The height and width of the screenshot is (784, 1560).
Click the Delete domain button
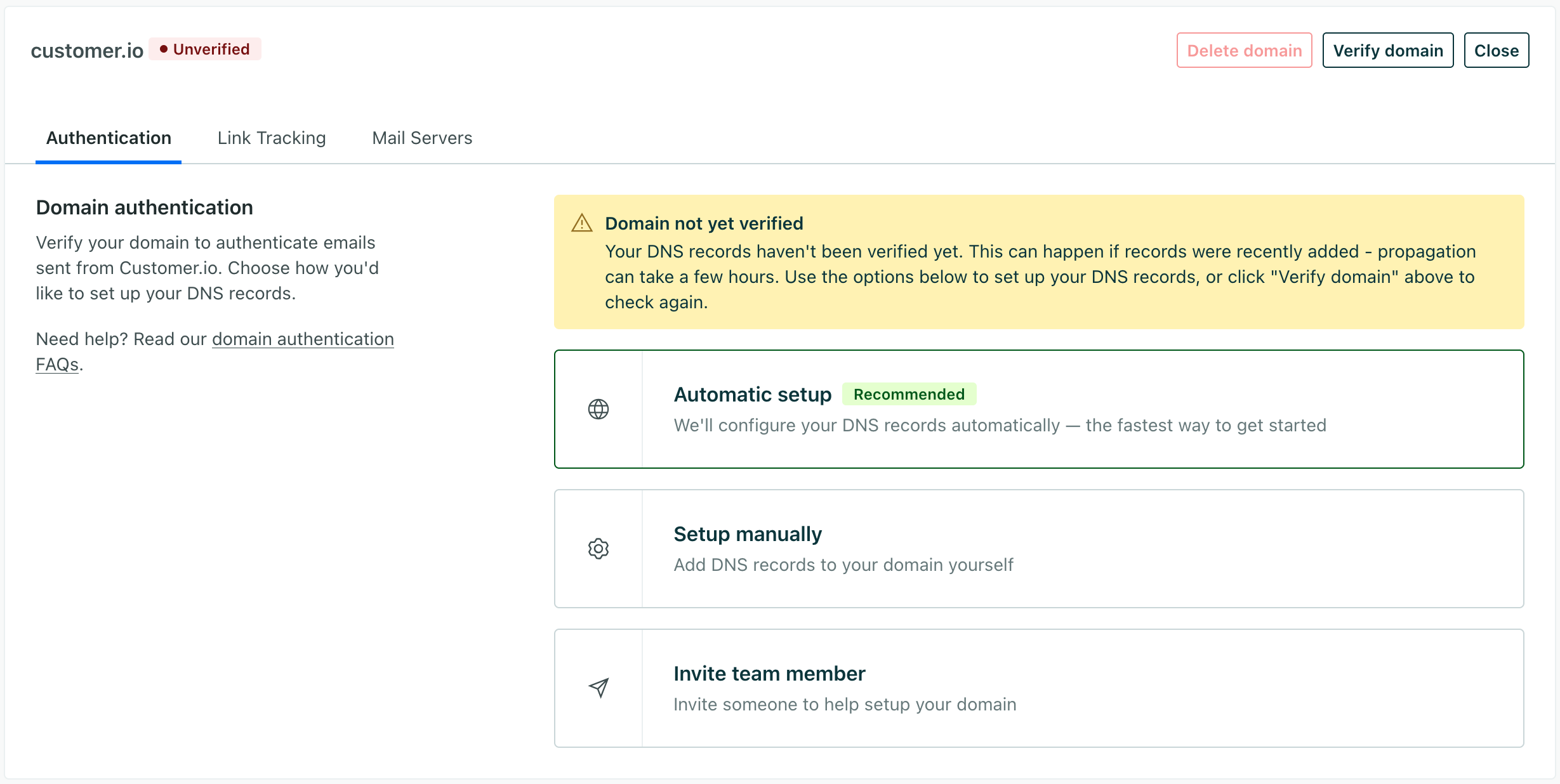tap(1244, 50)
